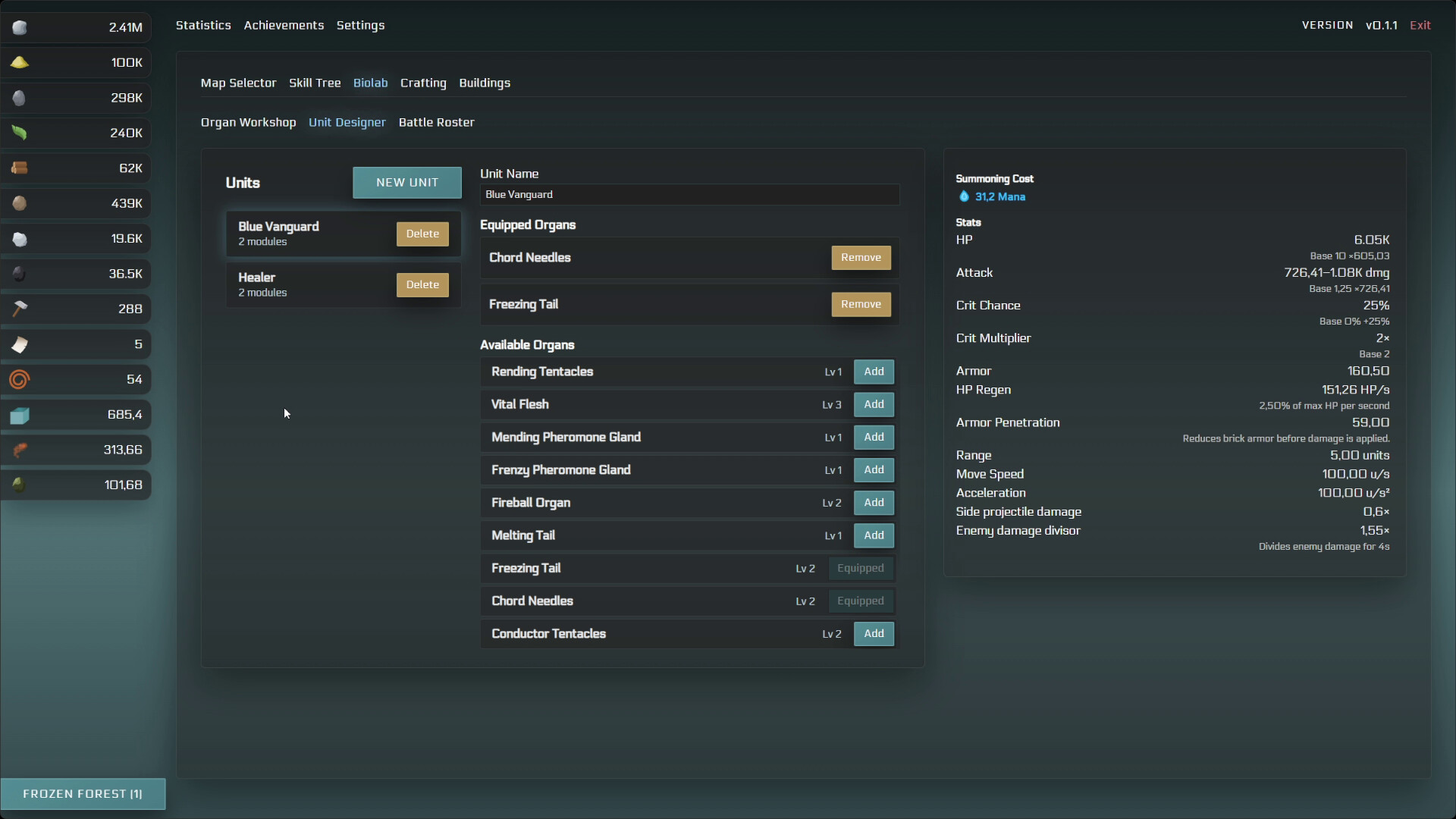Click the wood logs resource icon
Viewport: 1456px width, 819px height.
coord(20,168)
